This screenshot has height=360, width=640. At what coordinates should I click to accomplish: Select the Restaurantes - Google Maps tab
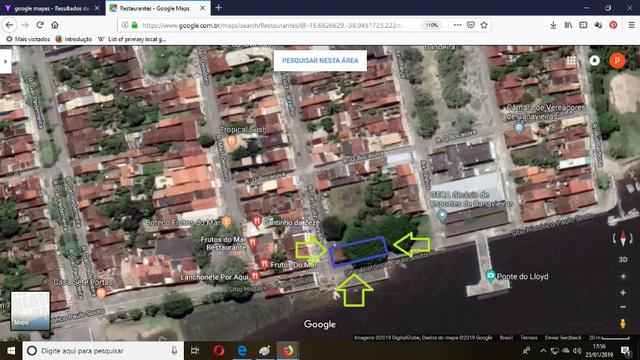[154, 8]
